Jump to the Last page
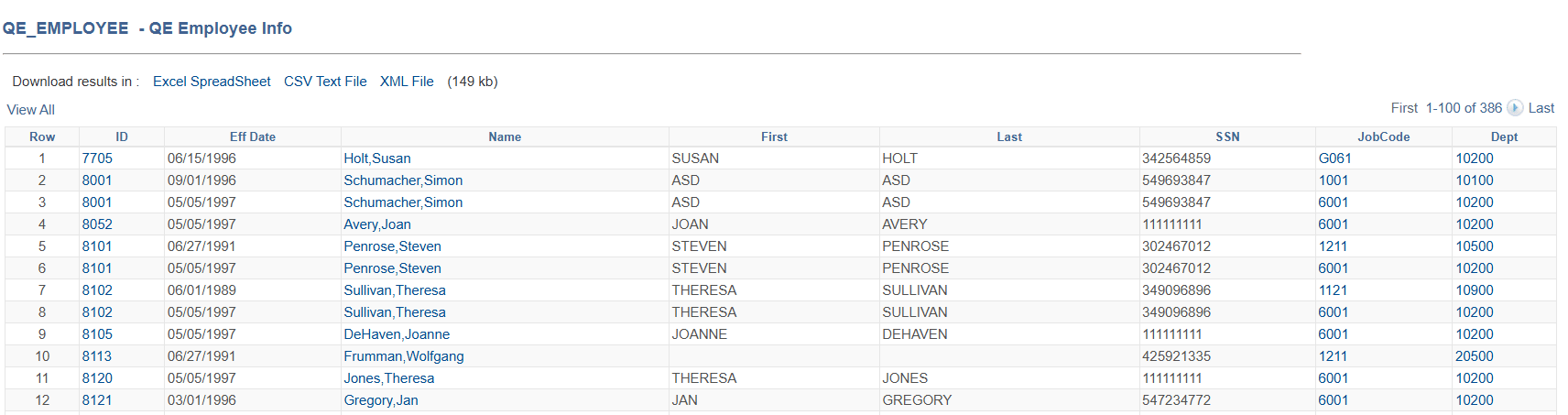 coord(1541,108)
